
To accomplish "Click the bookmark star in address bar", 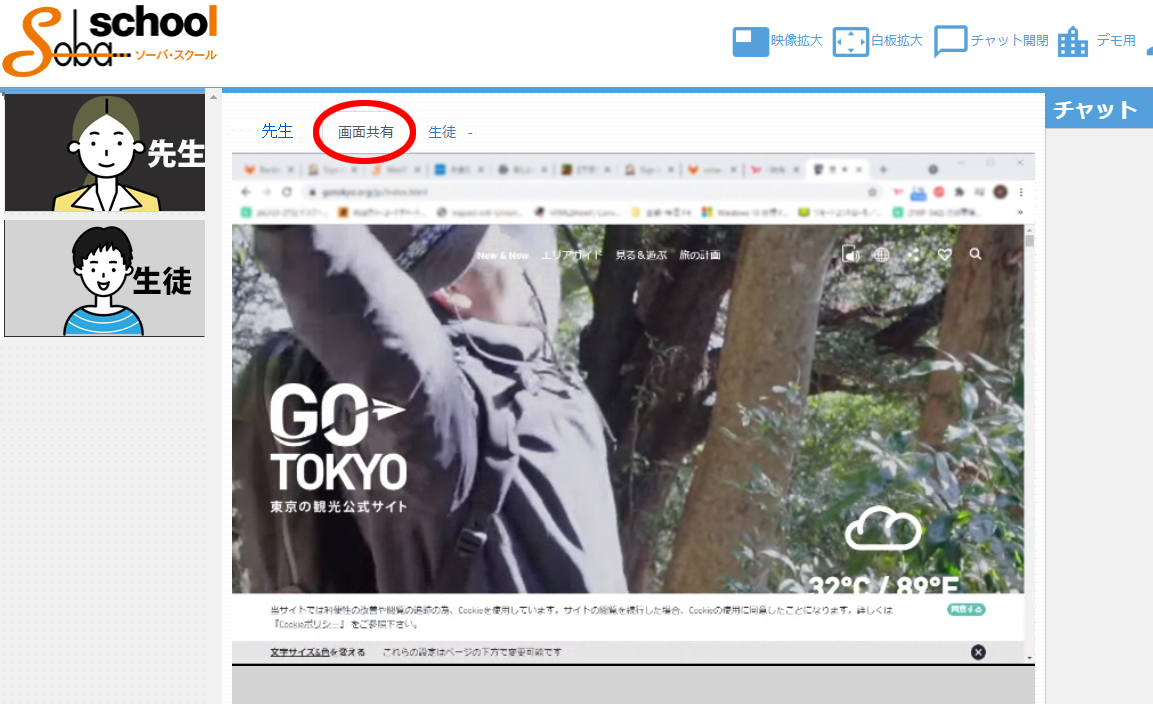I will pos(872,192).
